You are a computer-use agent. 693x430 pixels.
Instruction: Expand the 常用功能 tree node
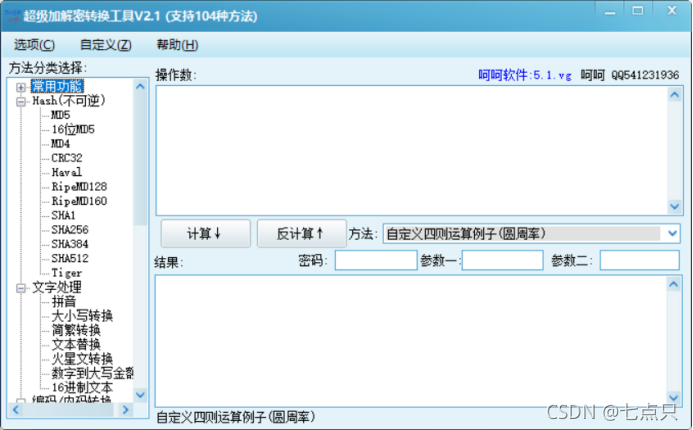point(20,87)
